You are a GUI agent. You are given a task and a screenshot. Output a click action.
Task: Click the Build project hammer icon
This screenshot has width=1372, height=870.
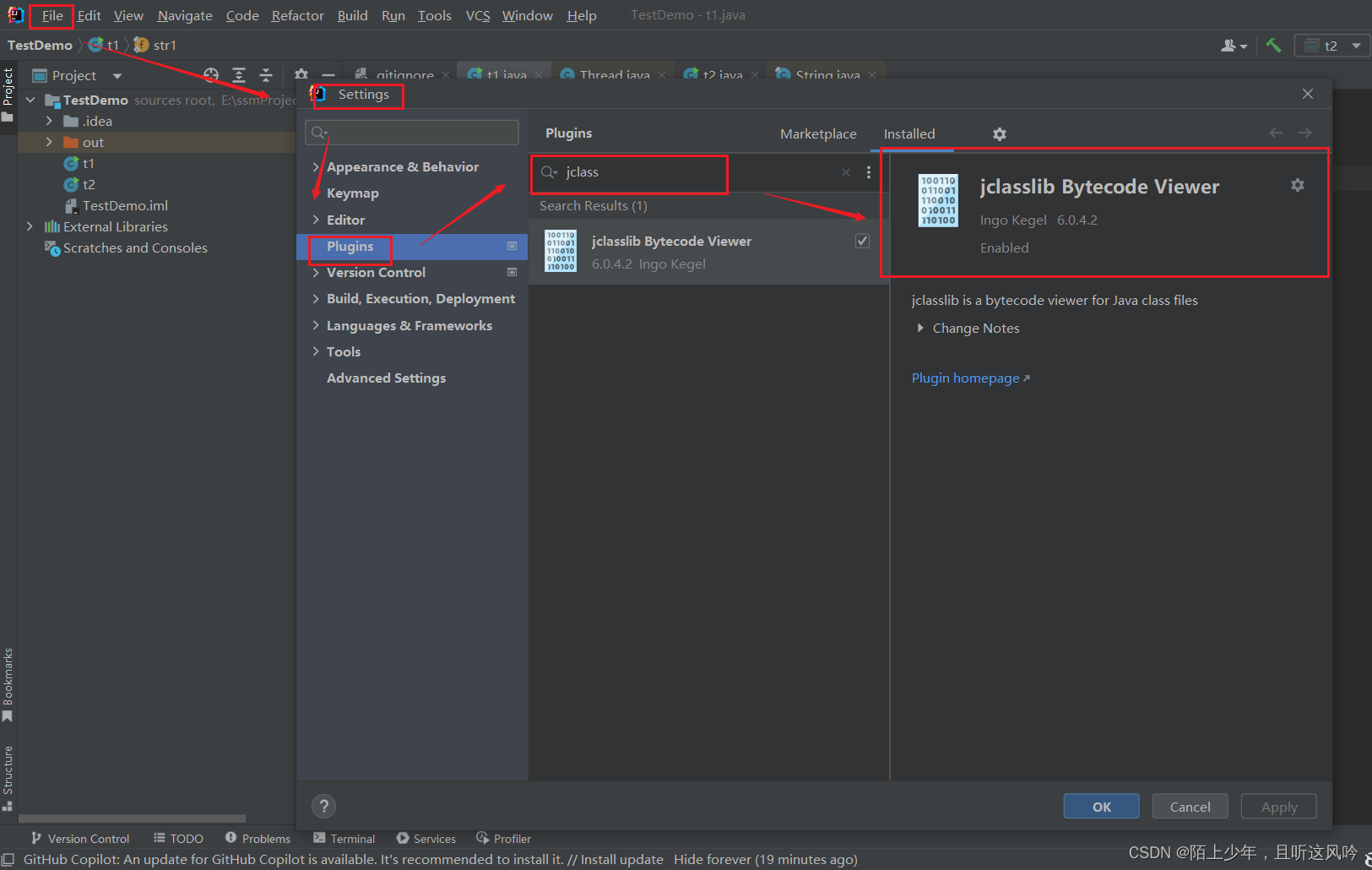tap(1273, 46)
